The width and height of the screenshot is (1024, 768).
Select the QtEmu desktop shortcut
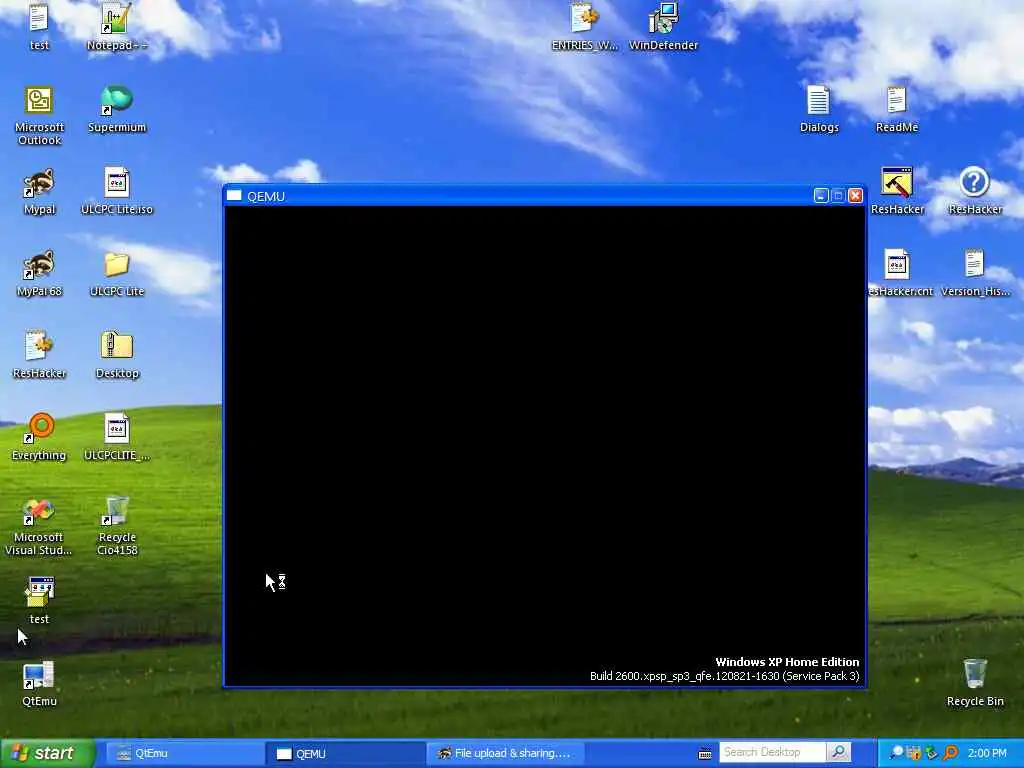pyautogui.click(x=39, y=684)
